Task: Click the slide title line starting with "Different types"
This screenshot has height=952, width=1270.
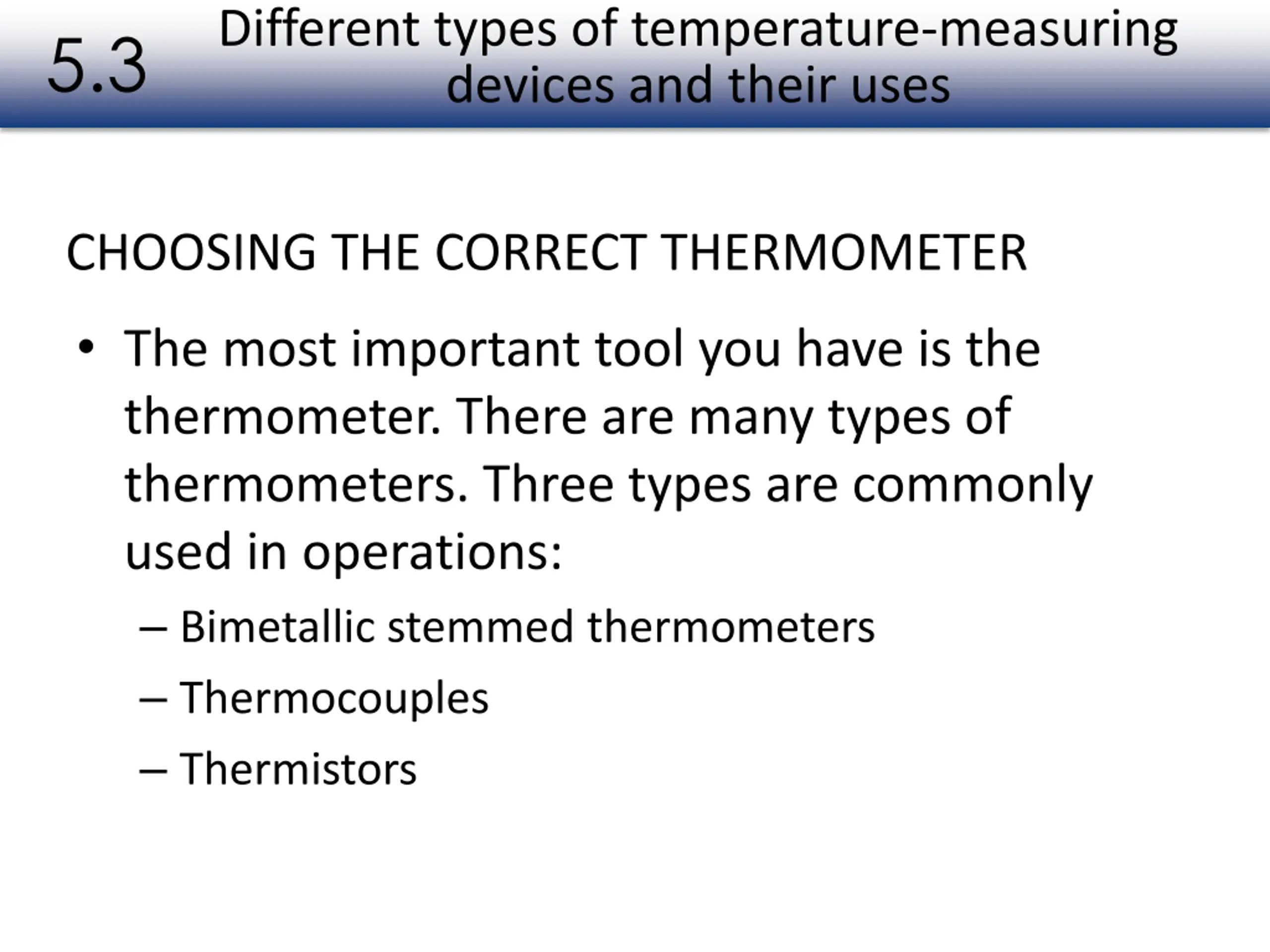Action: pyautogui.click(x=698, y=29)
